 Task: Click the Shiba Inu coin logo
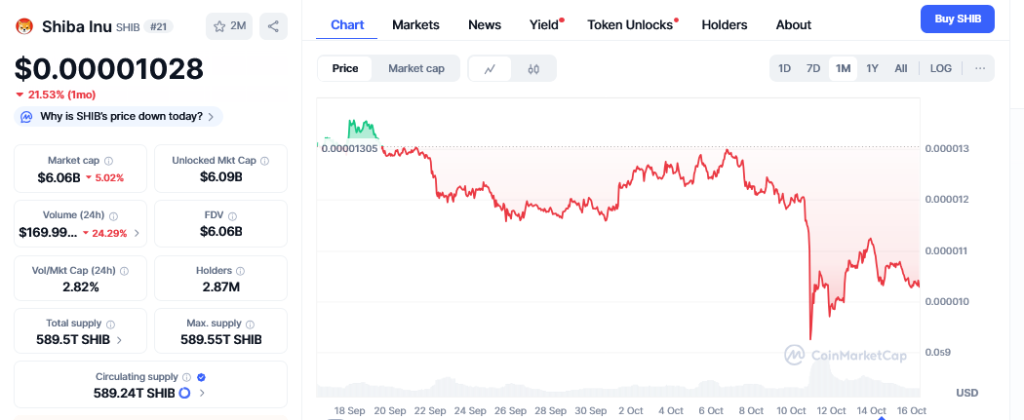tap(24, 26)
